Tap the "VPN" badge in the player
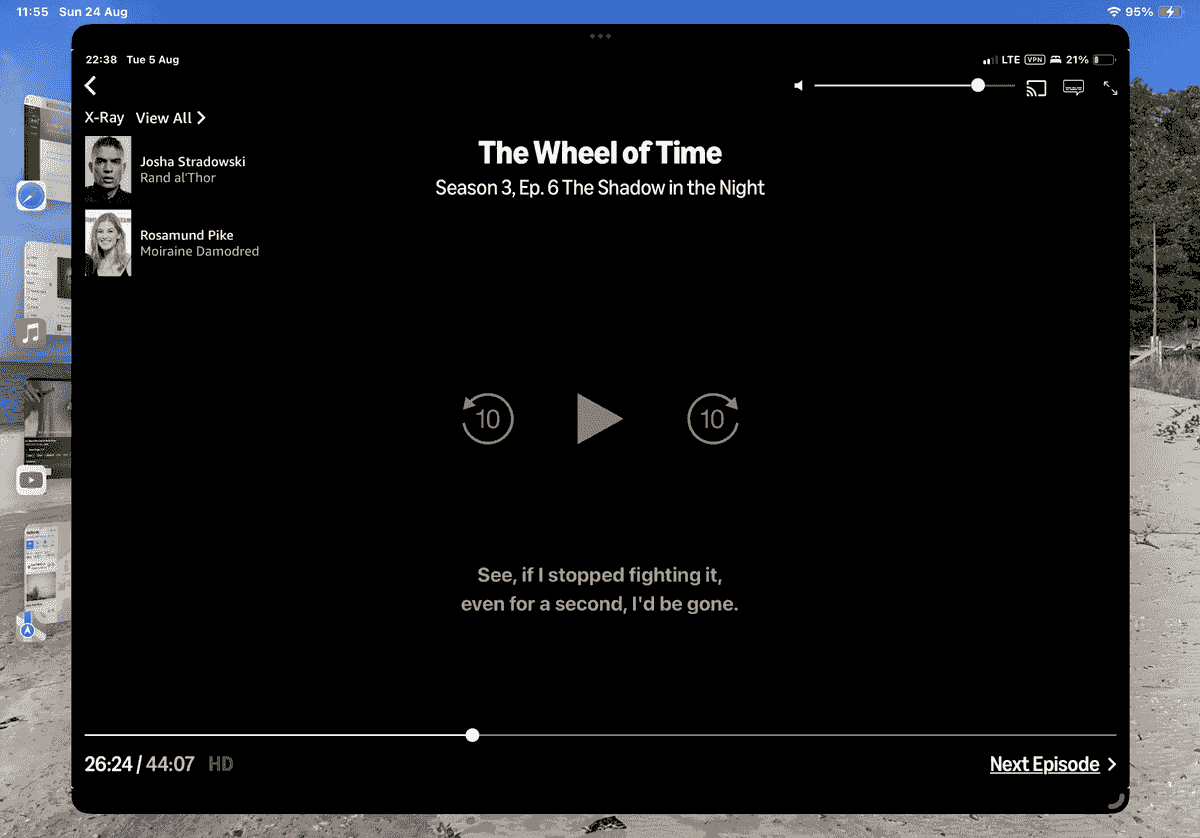 1034,60
